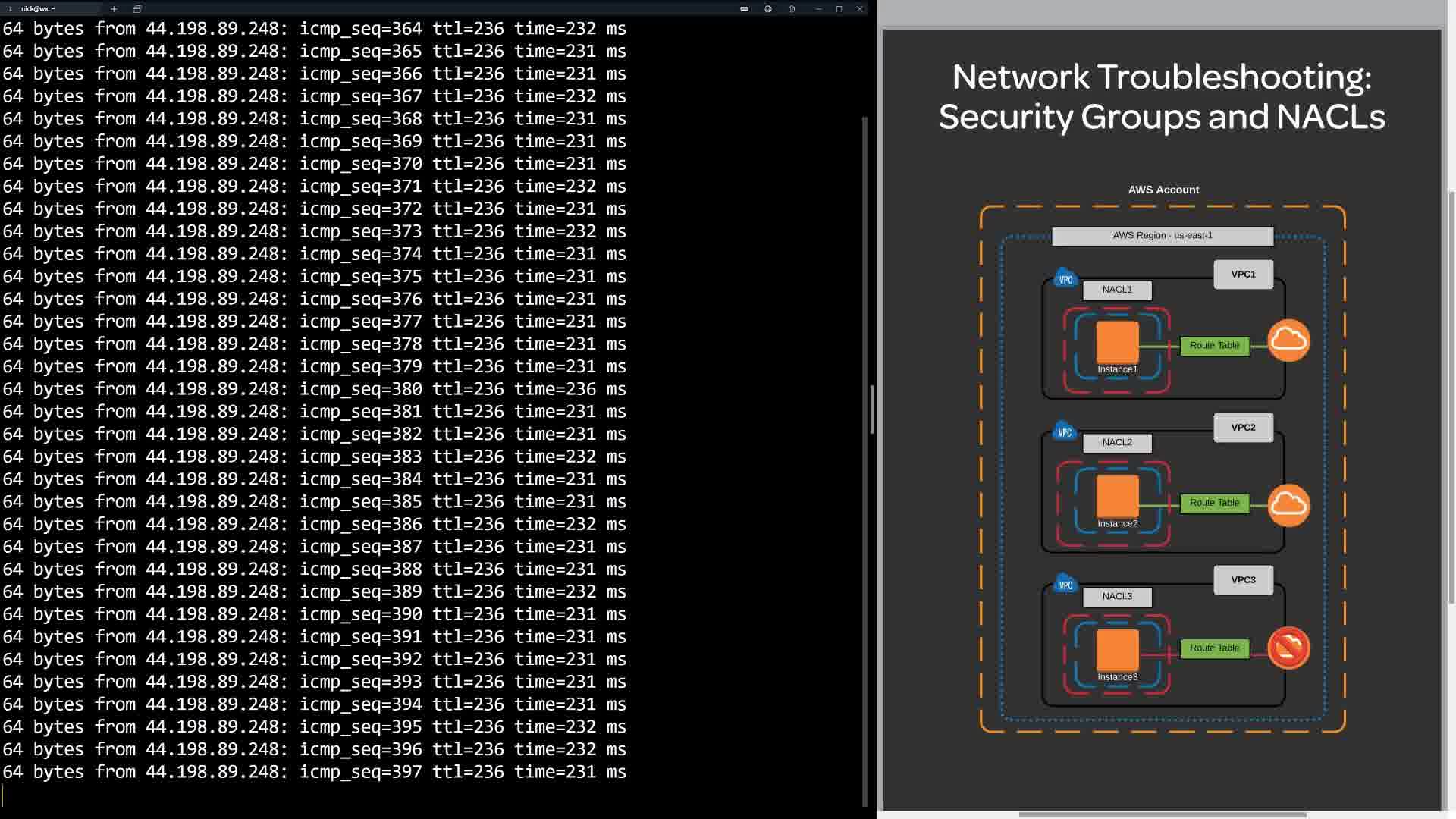Click the diagram pane's horizontal scrollbar
This screenshot has height=819, width=1456.
click(1162, 814)
